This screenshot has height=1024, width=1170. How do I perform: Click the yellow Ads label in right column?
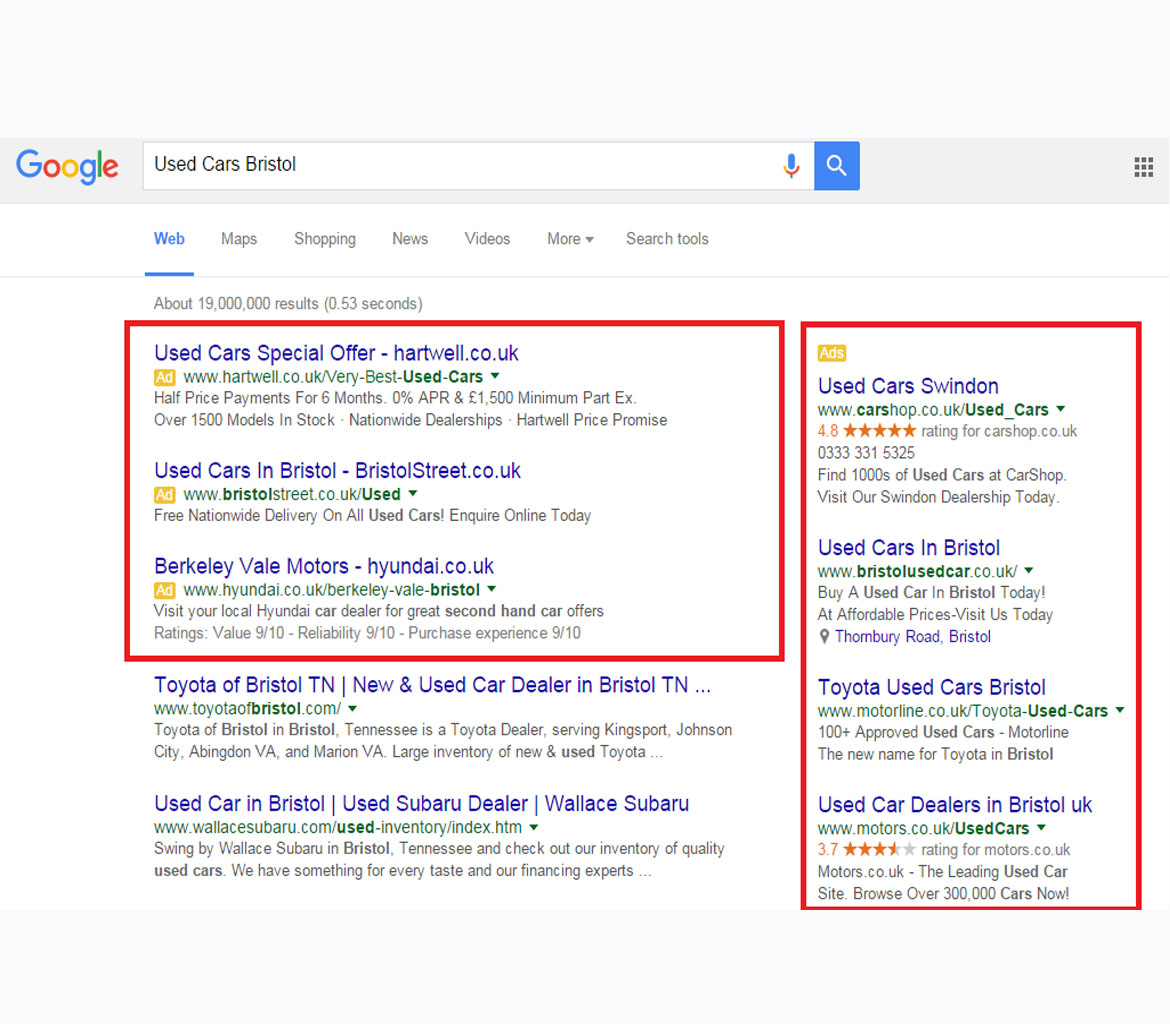[831, 353]
